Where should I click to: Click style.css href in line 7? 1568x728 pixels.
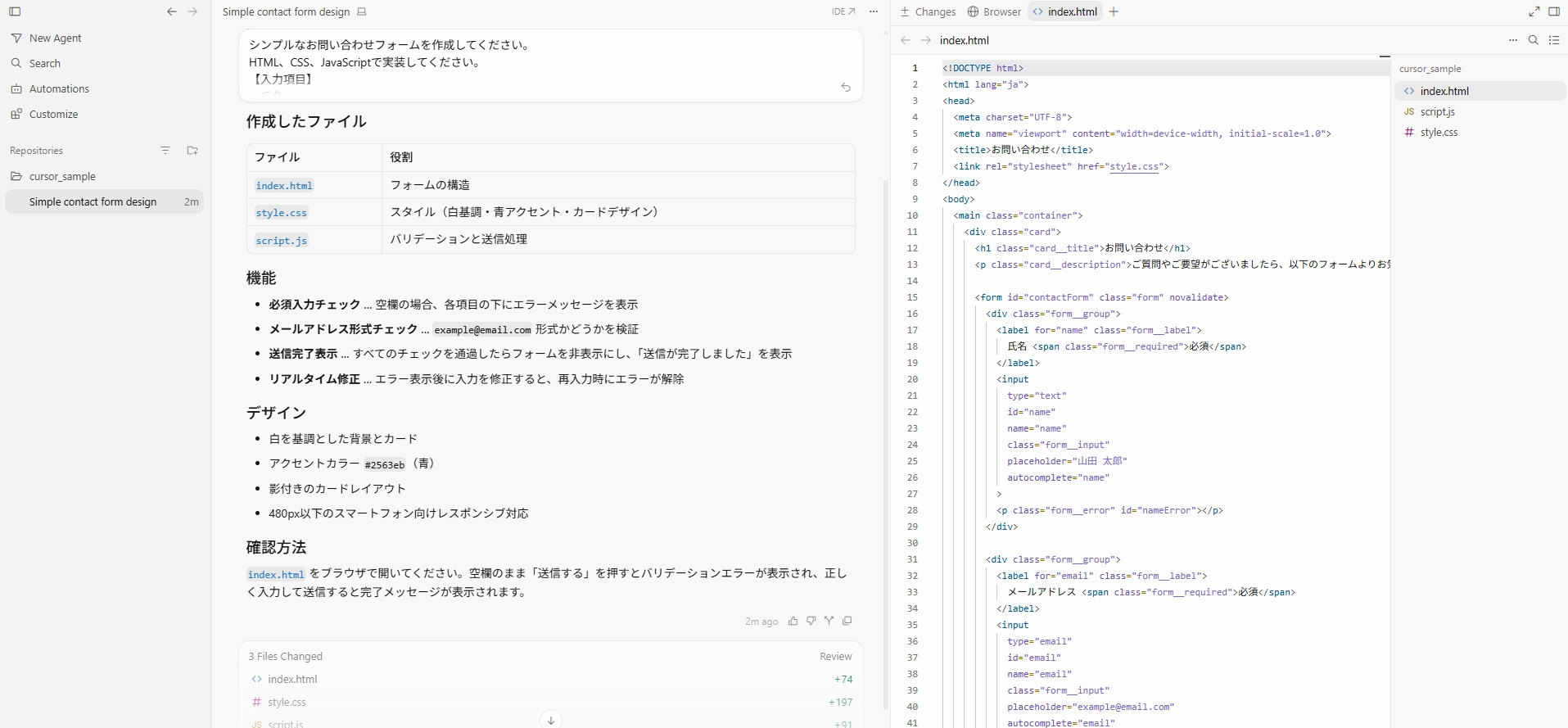(x=1134, y=166)
